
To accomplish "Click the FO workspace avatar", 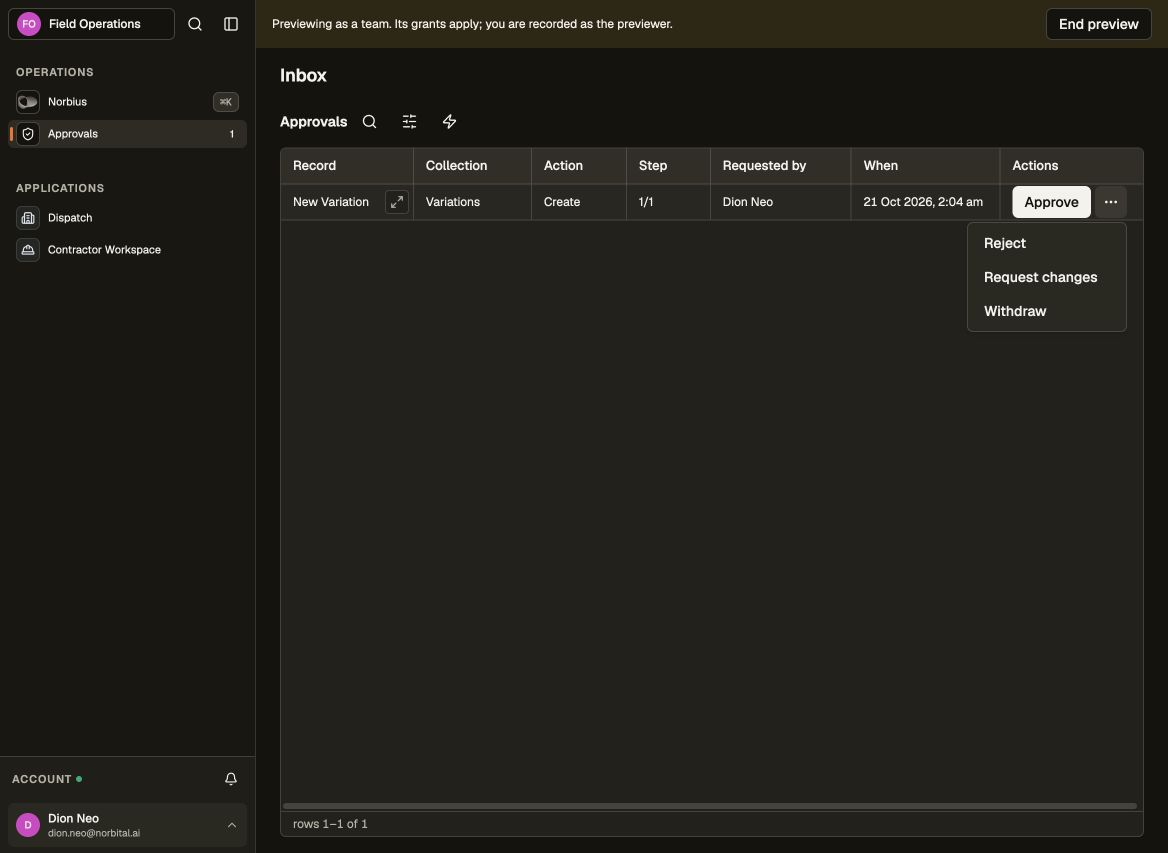I will click(29, 24).
